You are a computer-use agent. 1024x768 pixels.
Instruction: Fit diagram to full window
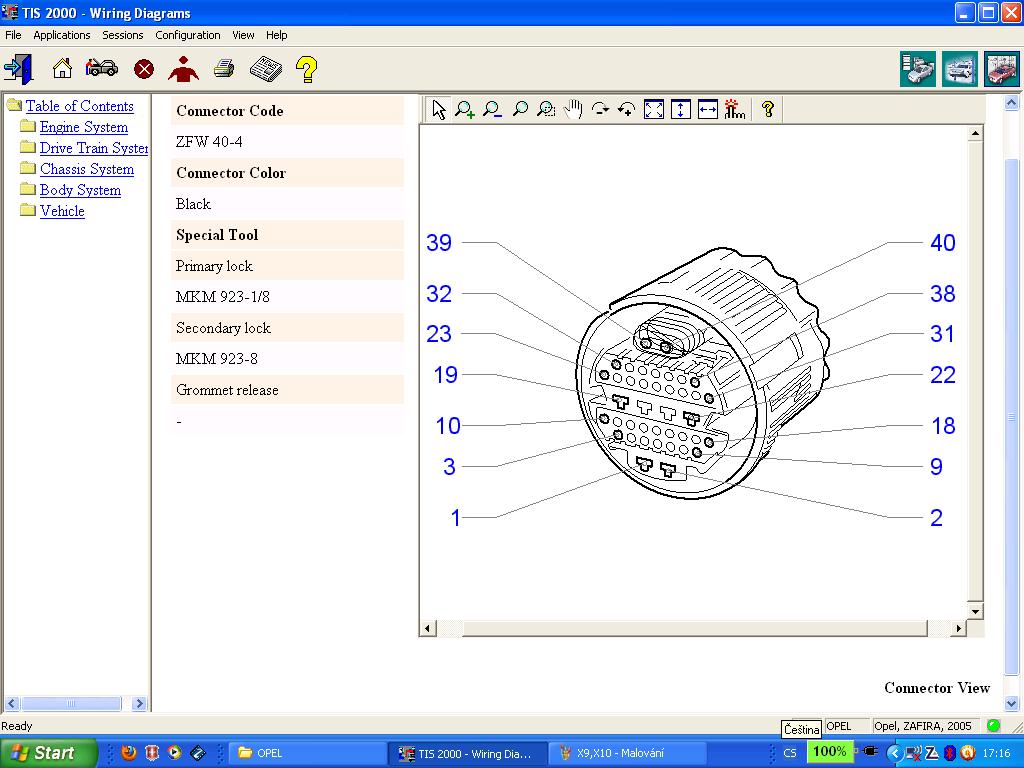coord(654,110)
